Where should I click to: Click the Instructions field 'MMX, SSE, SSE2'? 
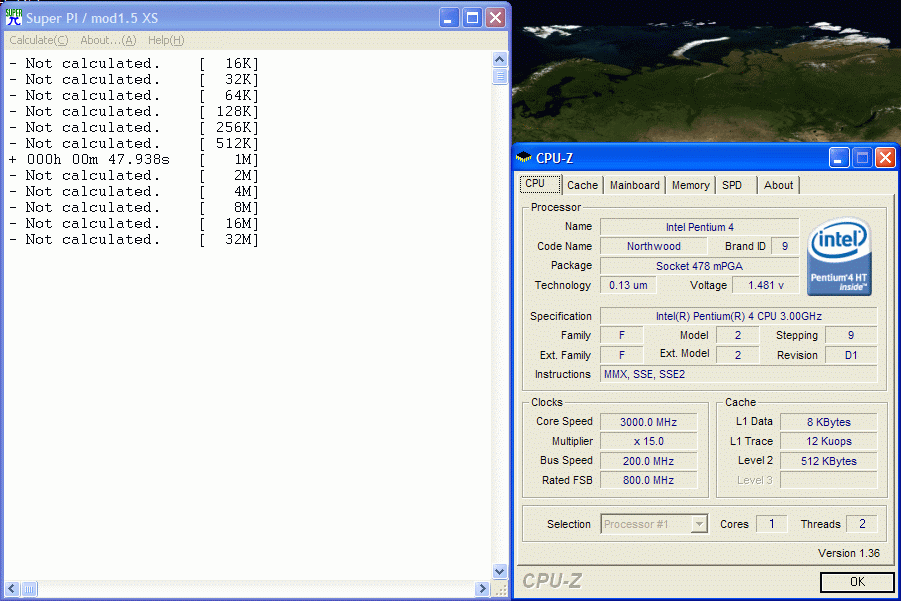tap(738, 374)
